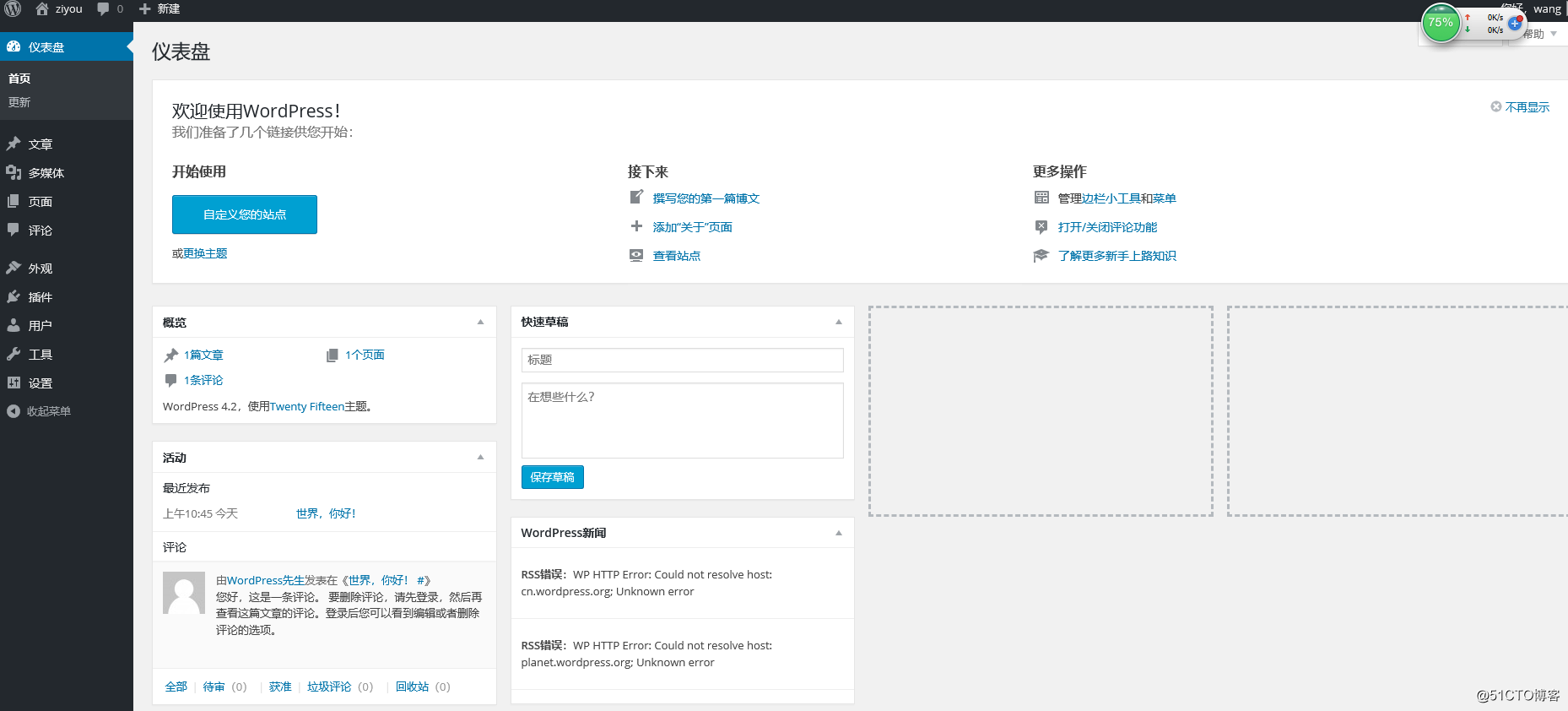Screen dimensions: 1568x711
Task: Open the 仪表盘 dashboard menu
Action: (x=67, y=47)
